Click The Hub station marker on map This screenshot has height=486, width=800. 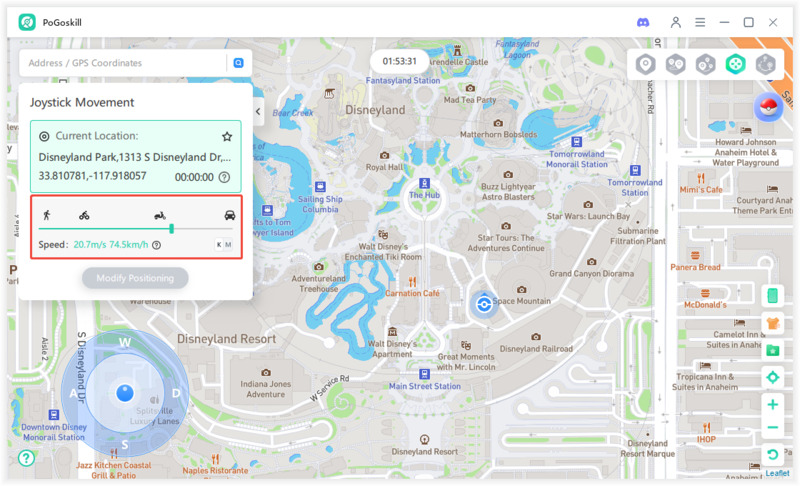click(424, 184)
